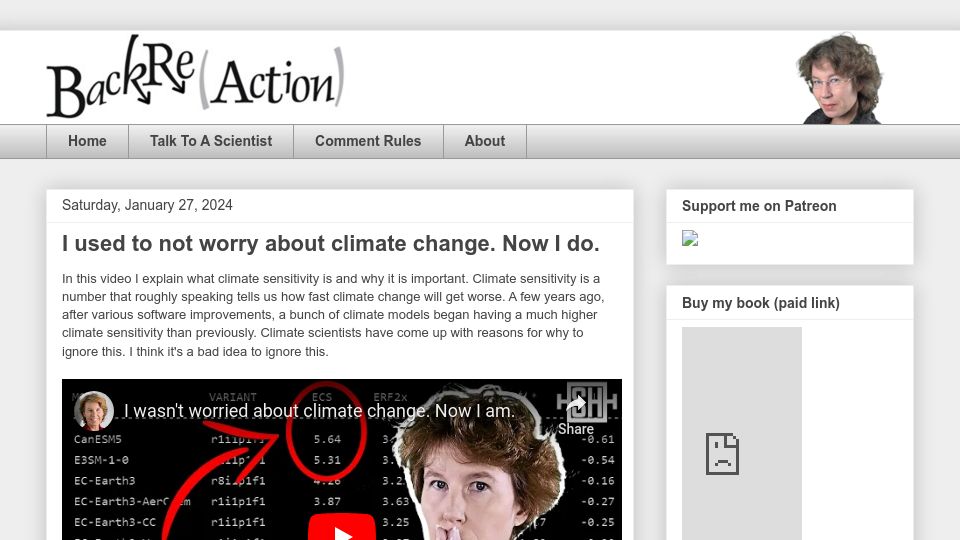Click the date Saturday, January 27, 2024
960x540 pixels.
(147, 205)
